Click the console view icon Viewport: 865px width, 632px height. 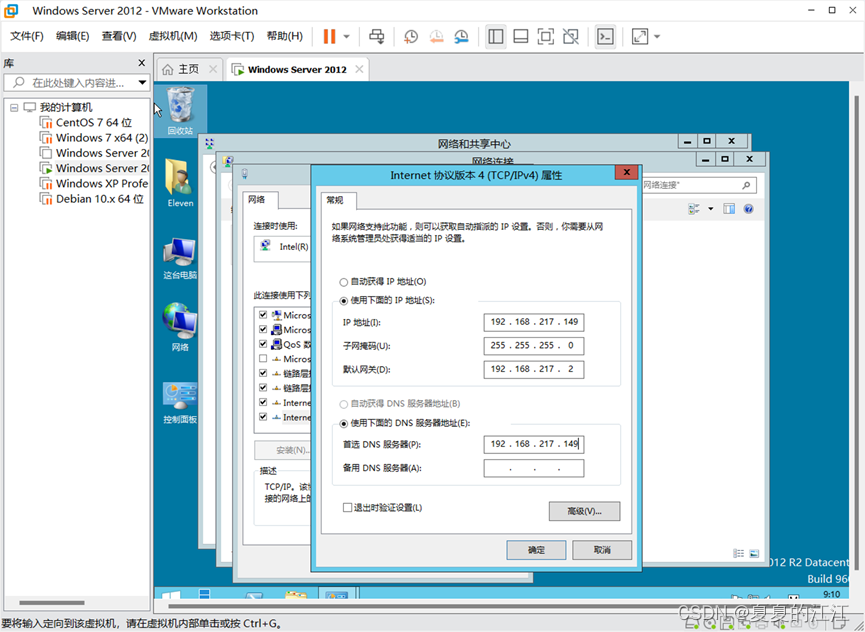pos(605,36)
